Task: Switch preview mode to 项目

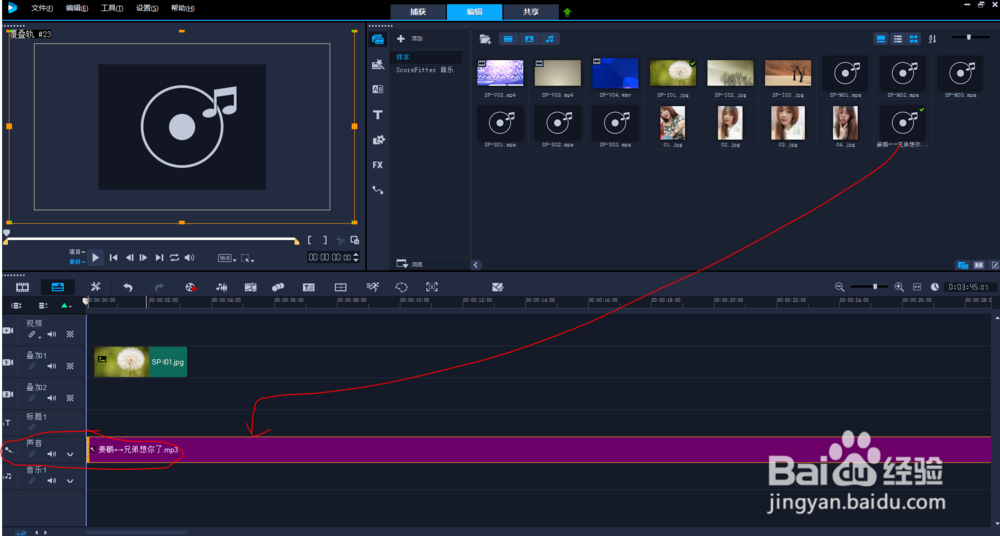Action: click(77, 253)
